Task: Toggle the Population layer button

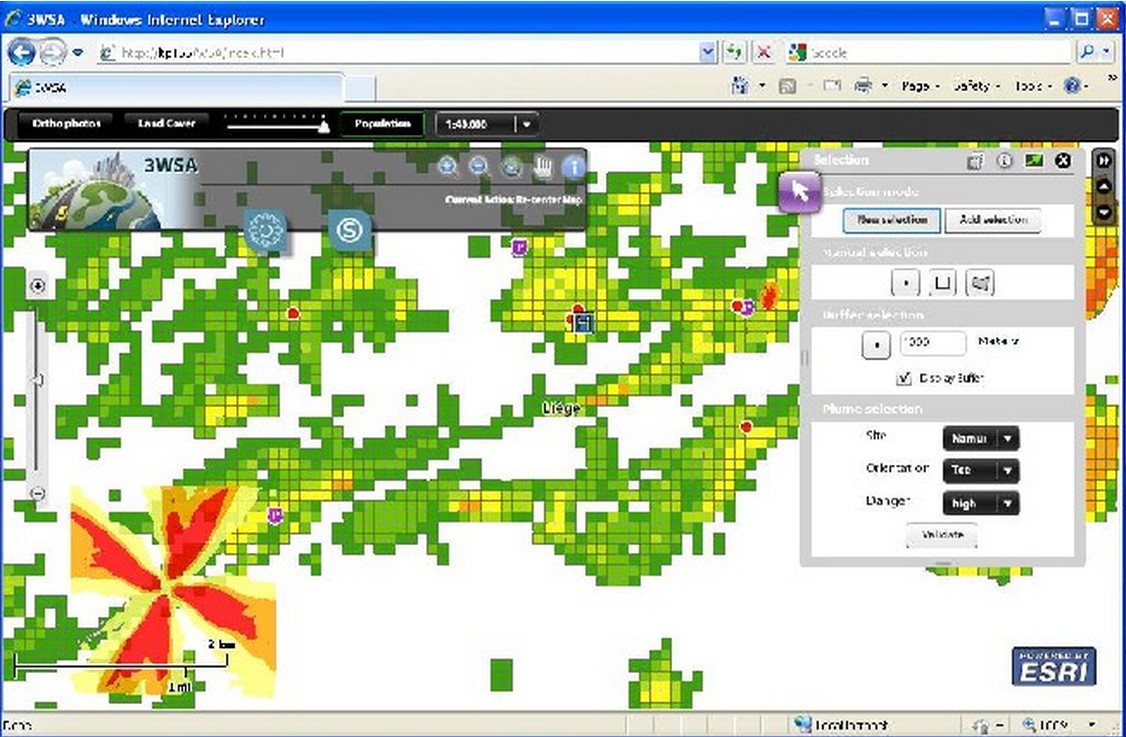Action: 382,124
